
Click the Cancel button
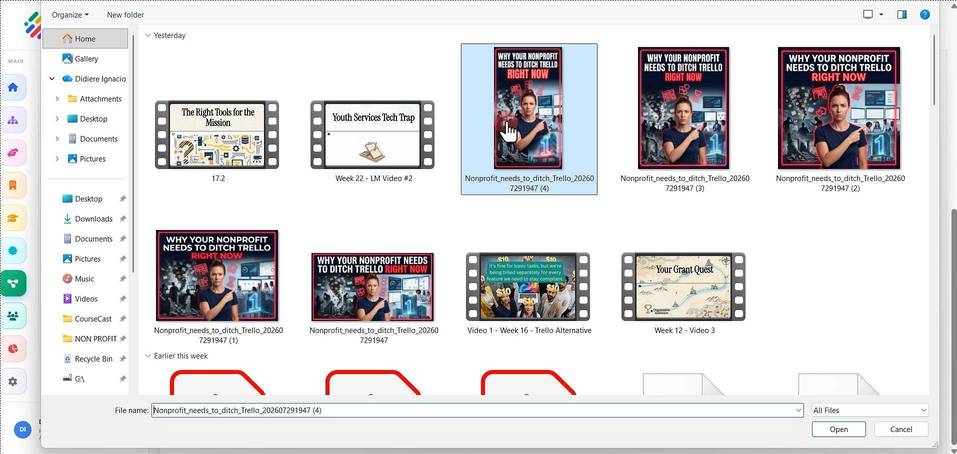[901, 429]
